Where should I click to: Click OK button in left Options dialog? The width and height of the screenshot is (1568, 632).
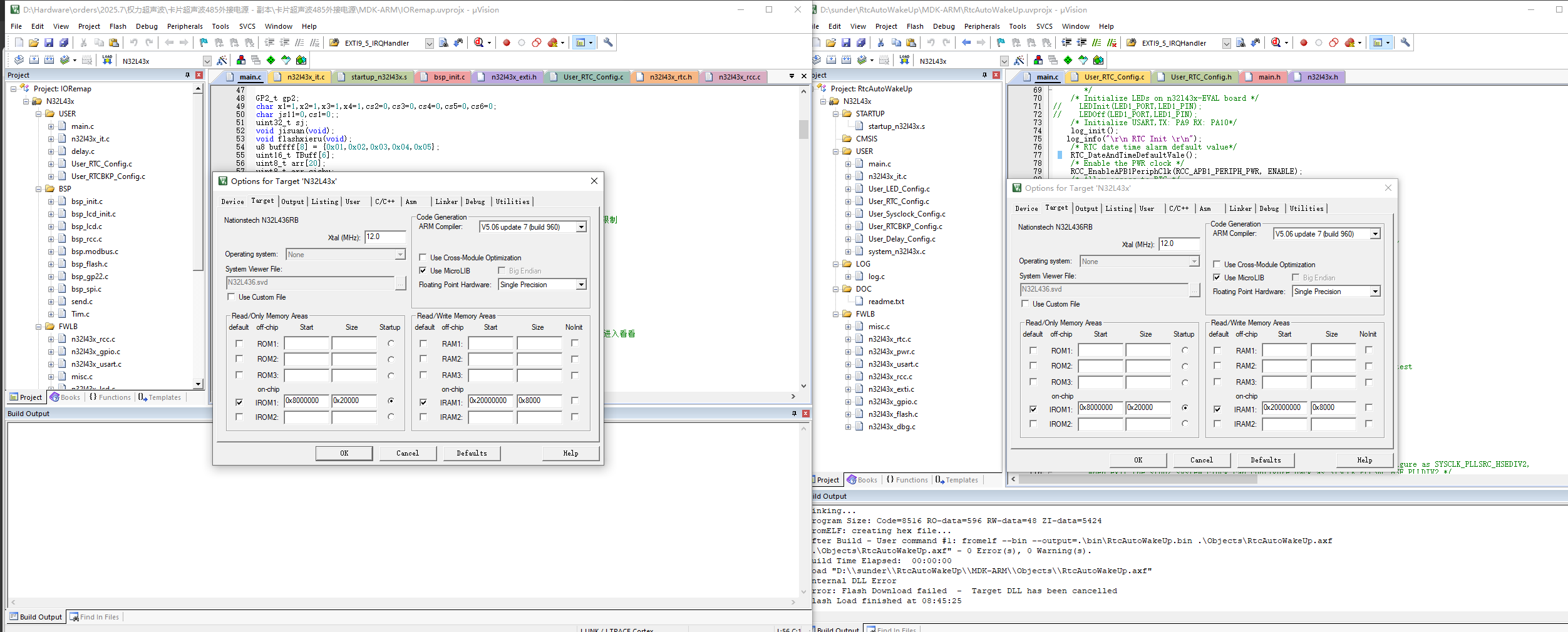pos(344,453)
